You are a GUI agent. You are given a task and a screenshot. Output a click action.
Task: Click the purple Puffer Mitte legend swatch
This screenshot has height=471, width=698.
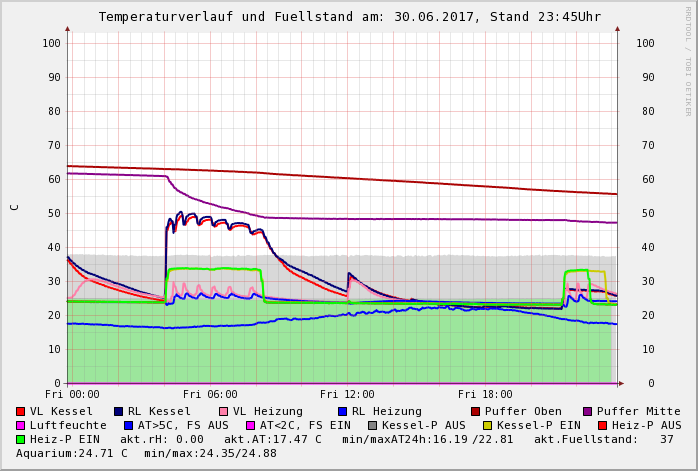coord(588,411)
